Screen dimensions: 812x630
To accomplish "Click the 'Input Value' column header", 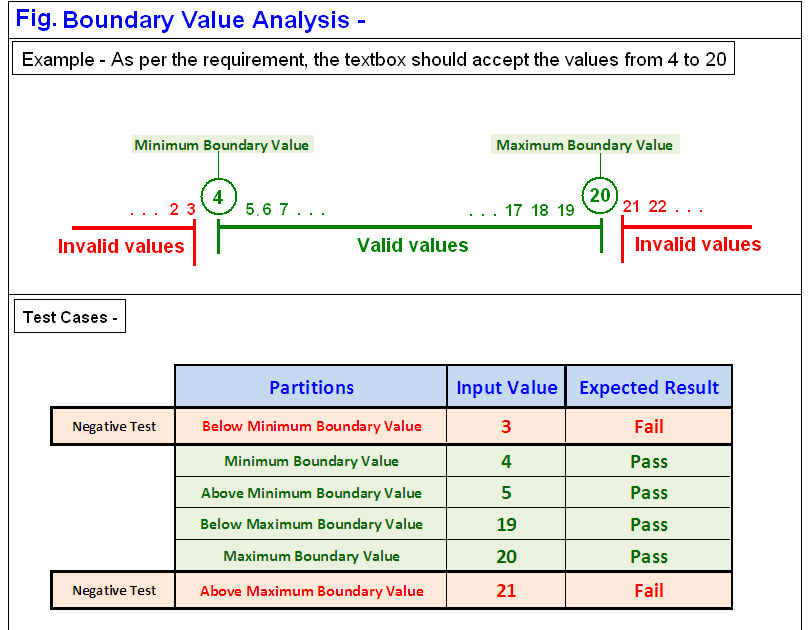I will (x=506, y=387).
